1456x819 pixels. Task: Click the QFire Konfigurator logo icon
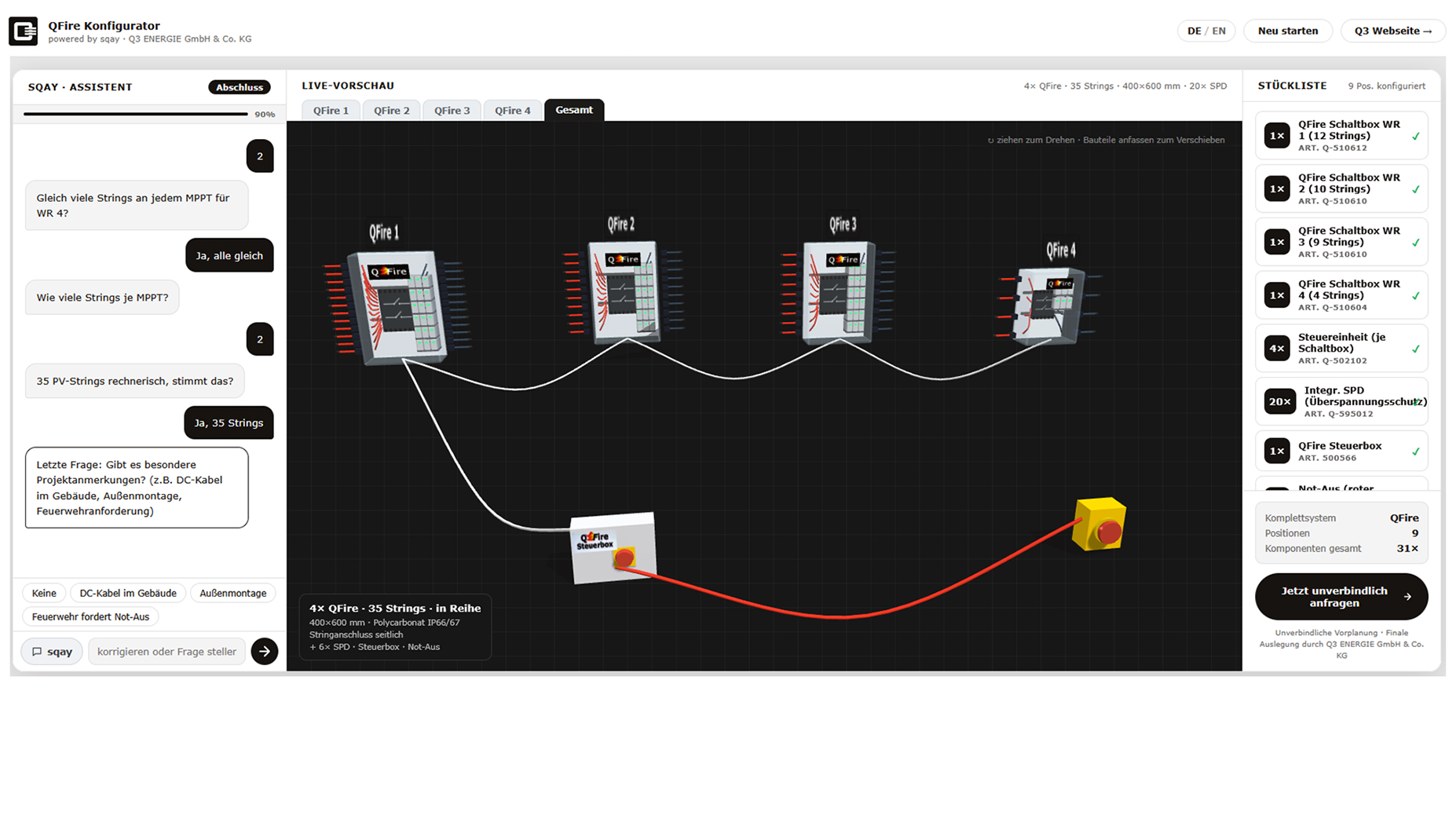point(23,31)
